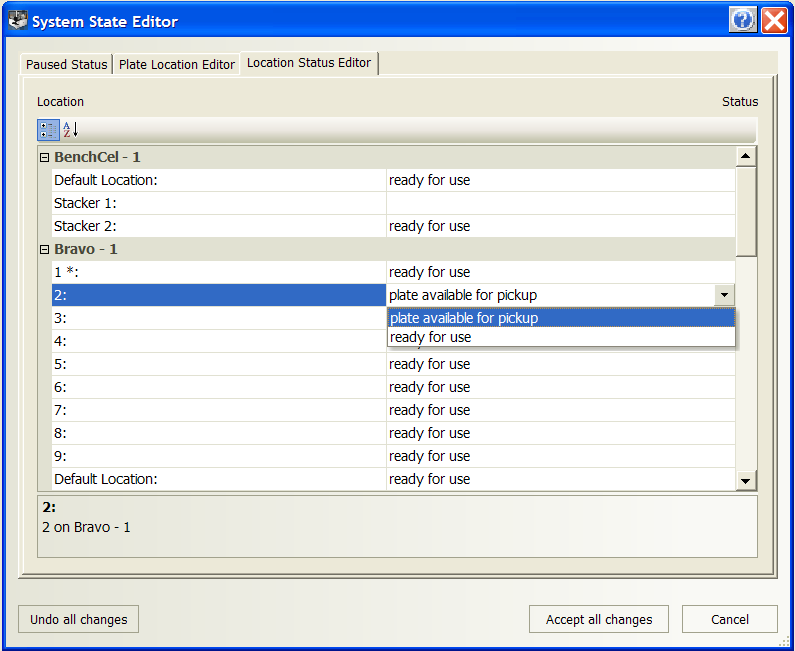Choose 'ready for use' from dropdown list

[560, 338]
